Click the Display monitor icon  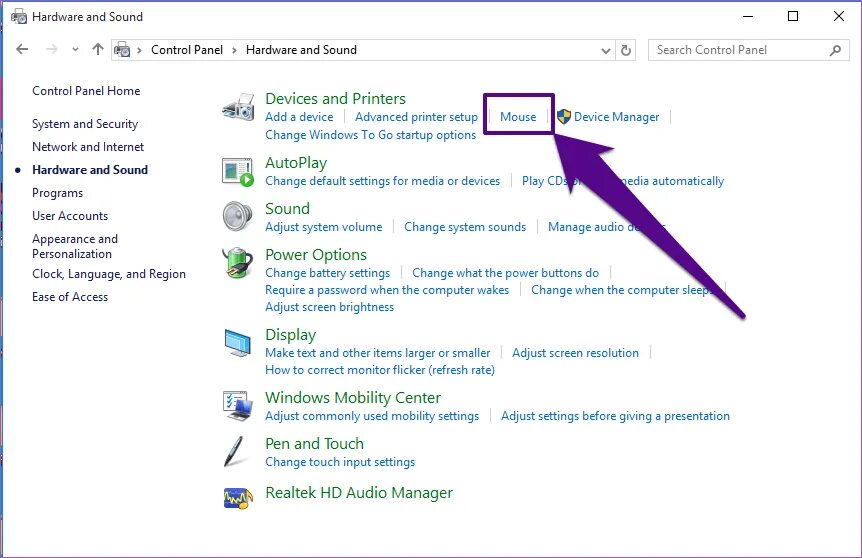tap(237, 342)
